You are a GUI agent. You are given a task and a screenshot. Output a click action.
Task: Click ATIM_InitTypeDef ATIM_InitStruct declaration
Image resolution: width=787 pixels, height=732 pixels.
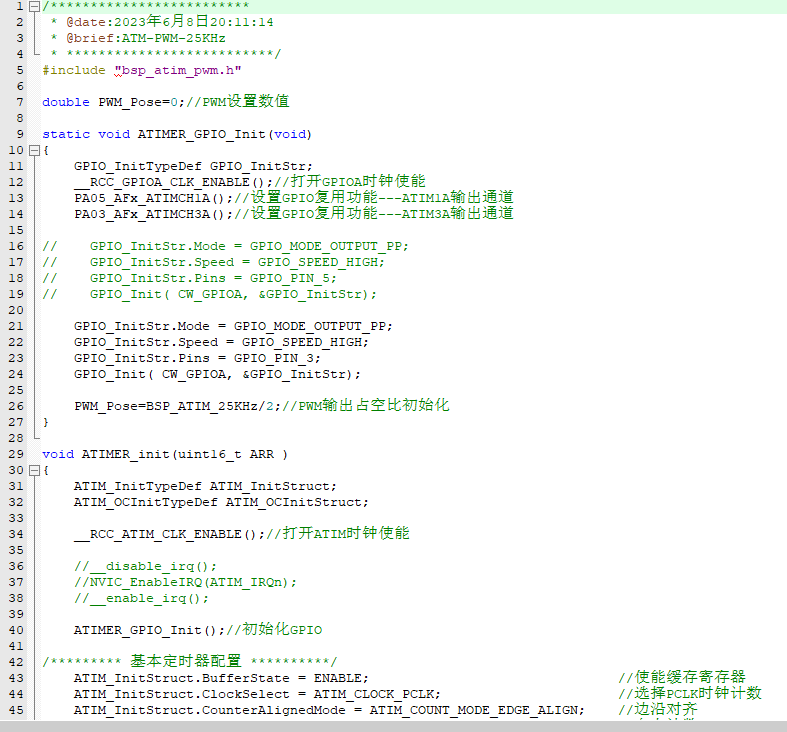205,486
